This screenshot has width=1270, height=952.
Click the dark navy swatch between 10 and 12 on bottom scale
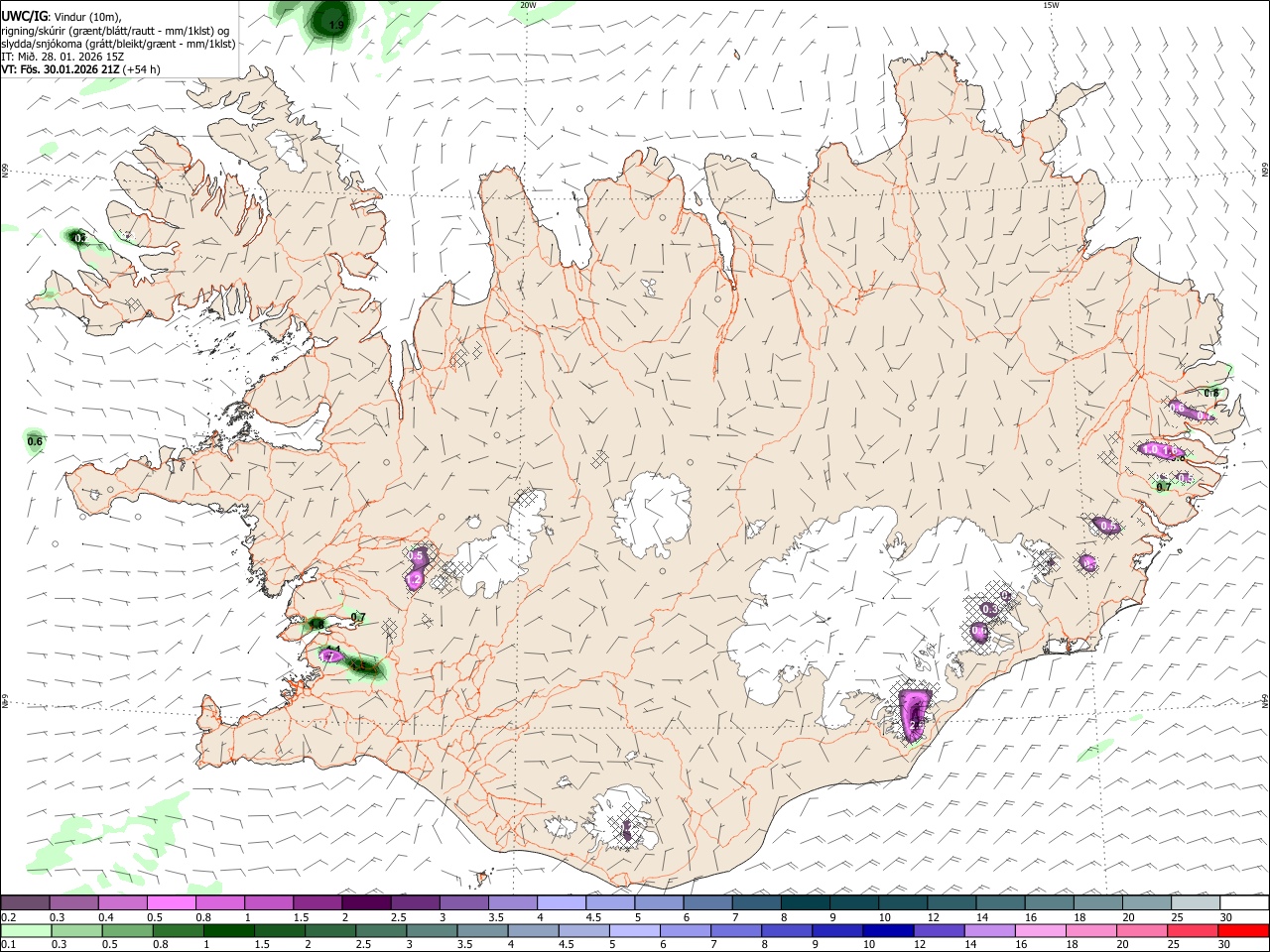tap(887, 931)
